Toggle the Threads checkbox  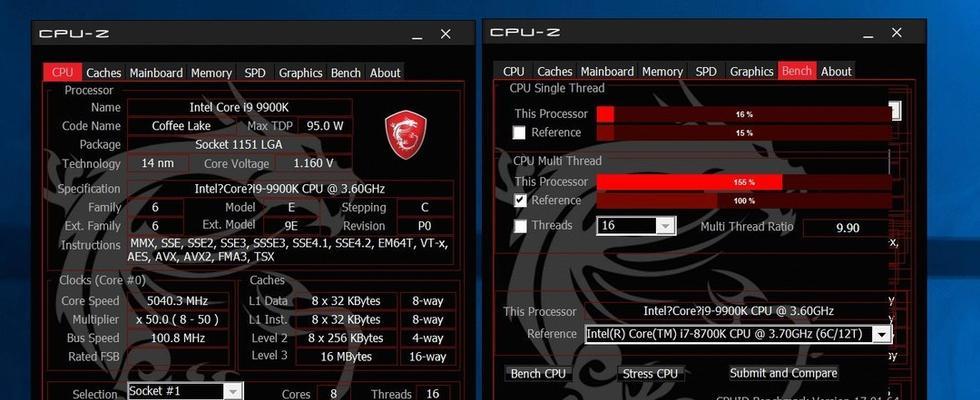click(520, 226)
